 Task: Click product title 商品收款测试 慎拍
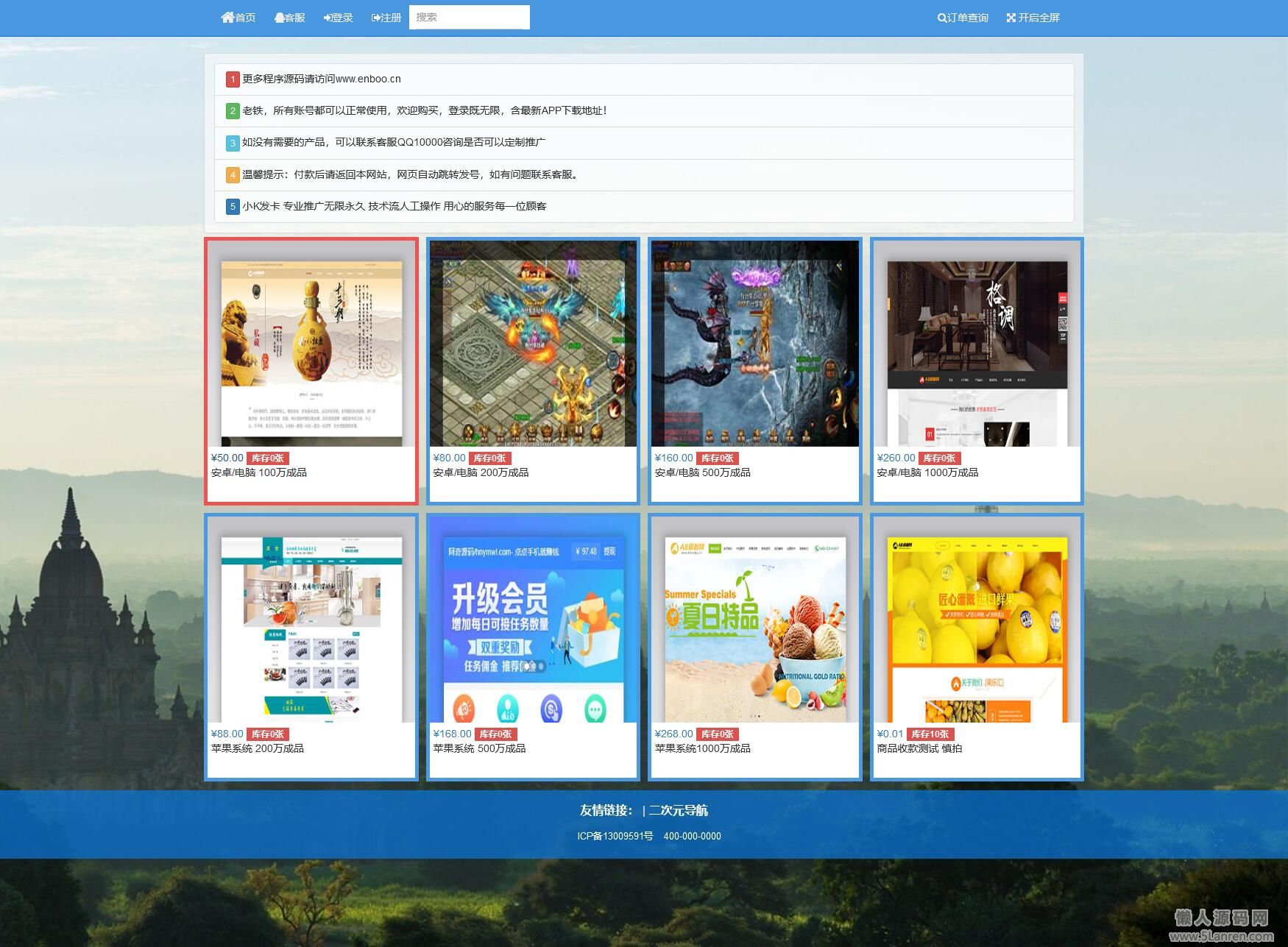(919, 749)
